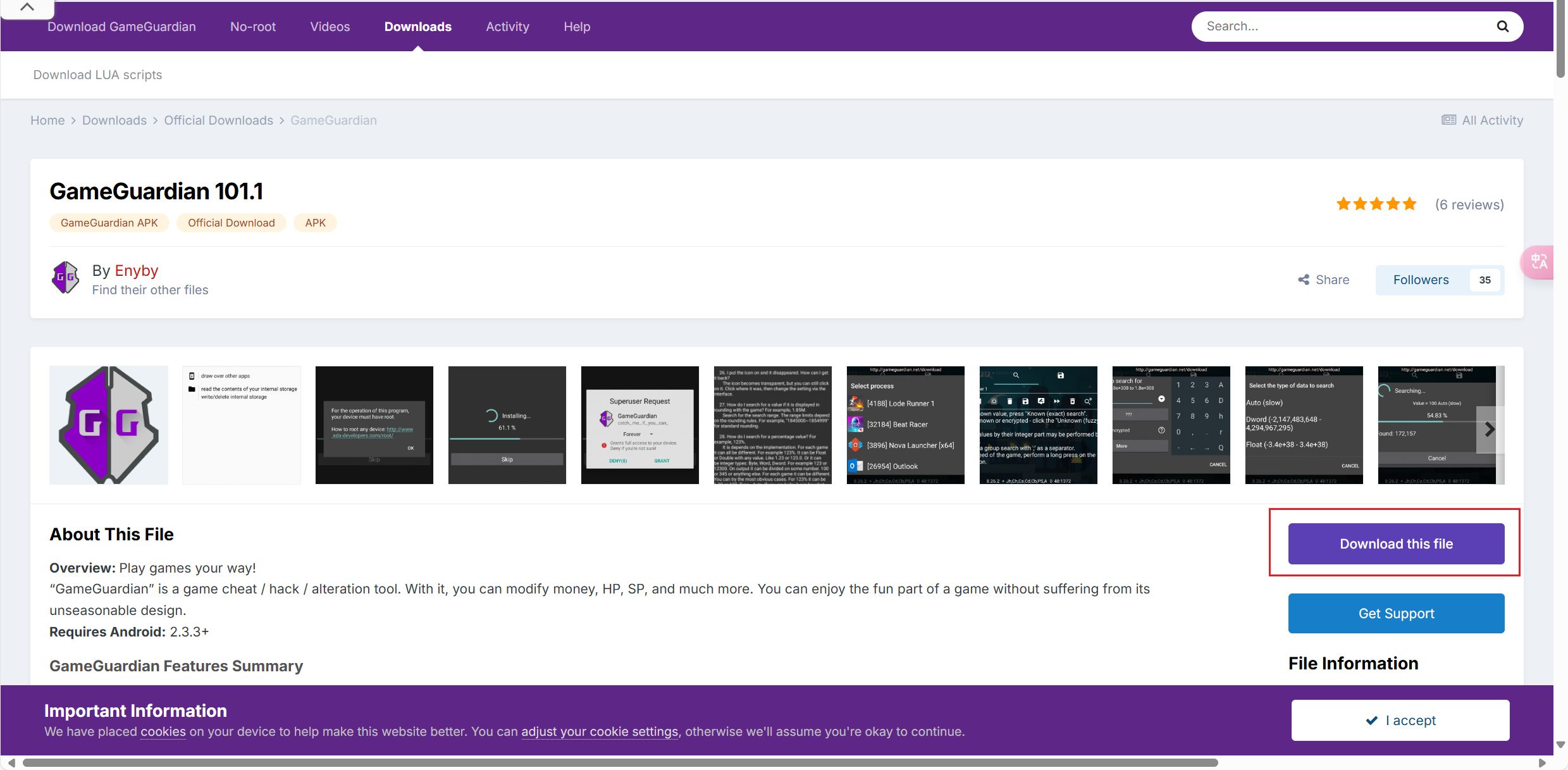Image resolution: width=1568 pixels, height=770 pixels.
Task: Accept cookies with I accept button
Action: tap(1400, 721)
